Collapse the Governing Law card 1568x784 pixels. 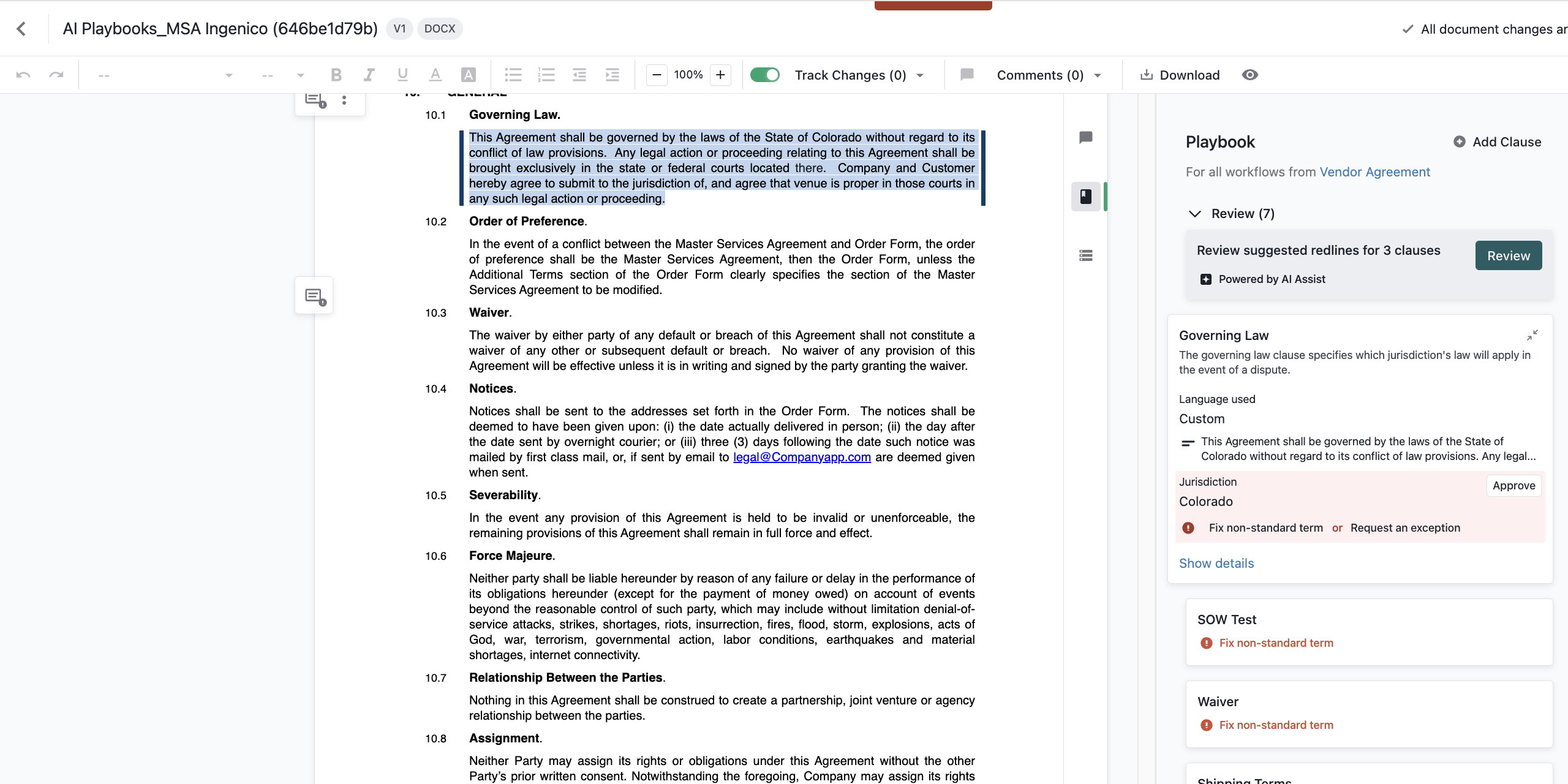click(x=1532, y=335)
